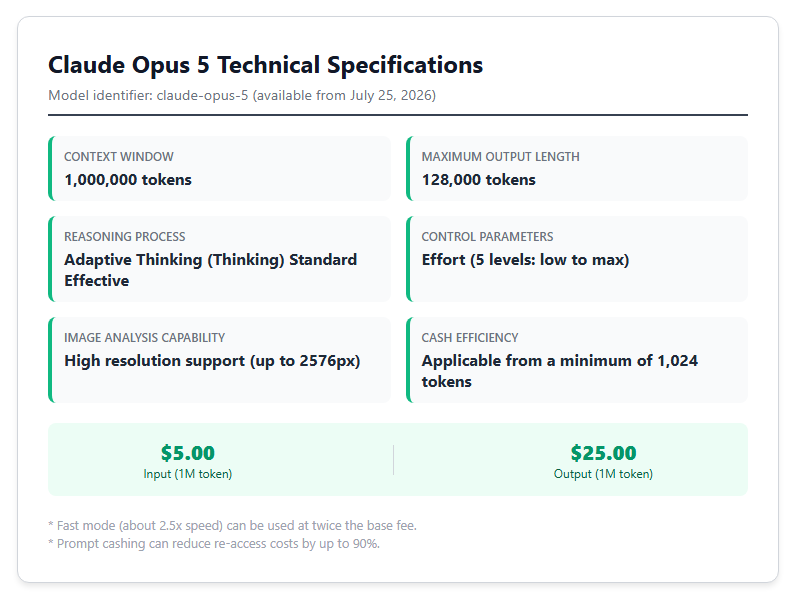This screenshot has width=796, height=604.
Task: Open the Maximum Output Length card
Action: point(577,169)
